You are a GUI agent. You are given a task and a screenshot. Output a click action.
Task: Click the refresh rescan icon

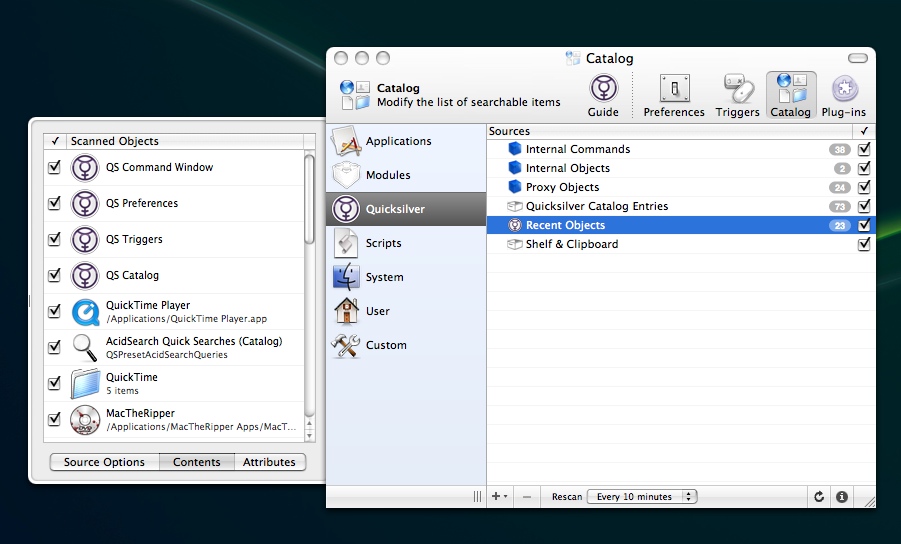(819, 497)
